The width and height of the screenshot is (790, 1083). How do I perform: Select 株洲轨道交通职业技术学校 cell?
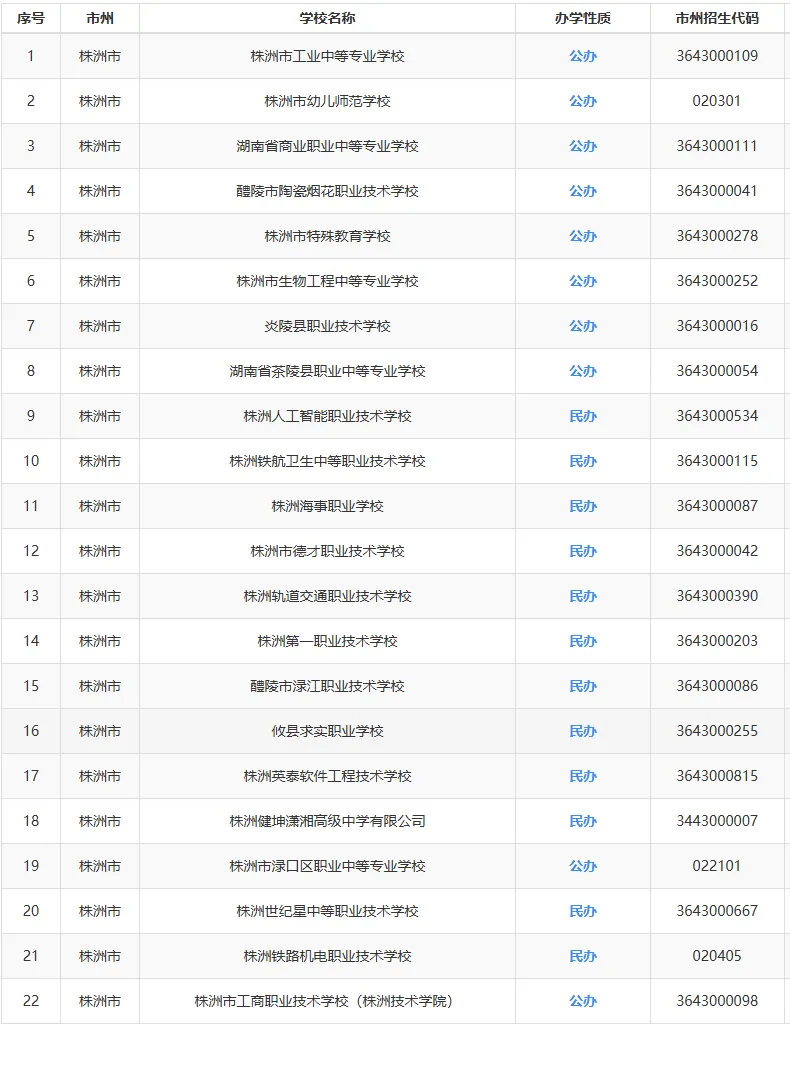coord(327,595)
